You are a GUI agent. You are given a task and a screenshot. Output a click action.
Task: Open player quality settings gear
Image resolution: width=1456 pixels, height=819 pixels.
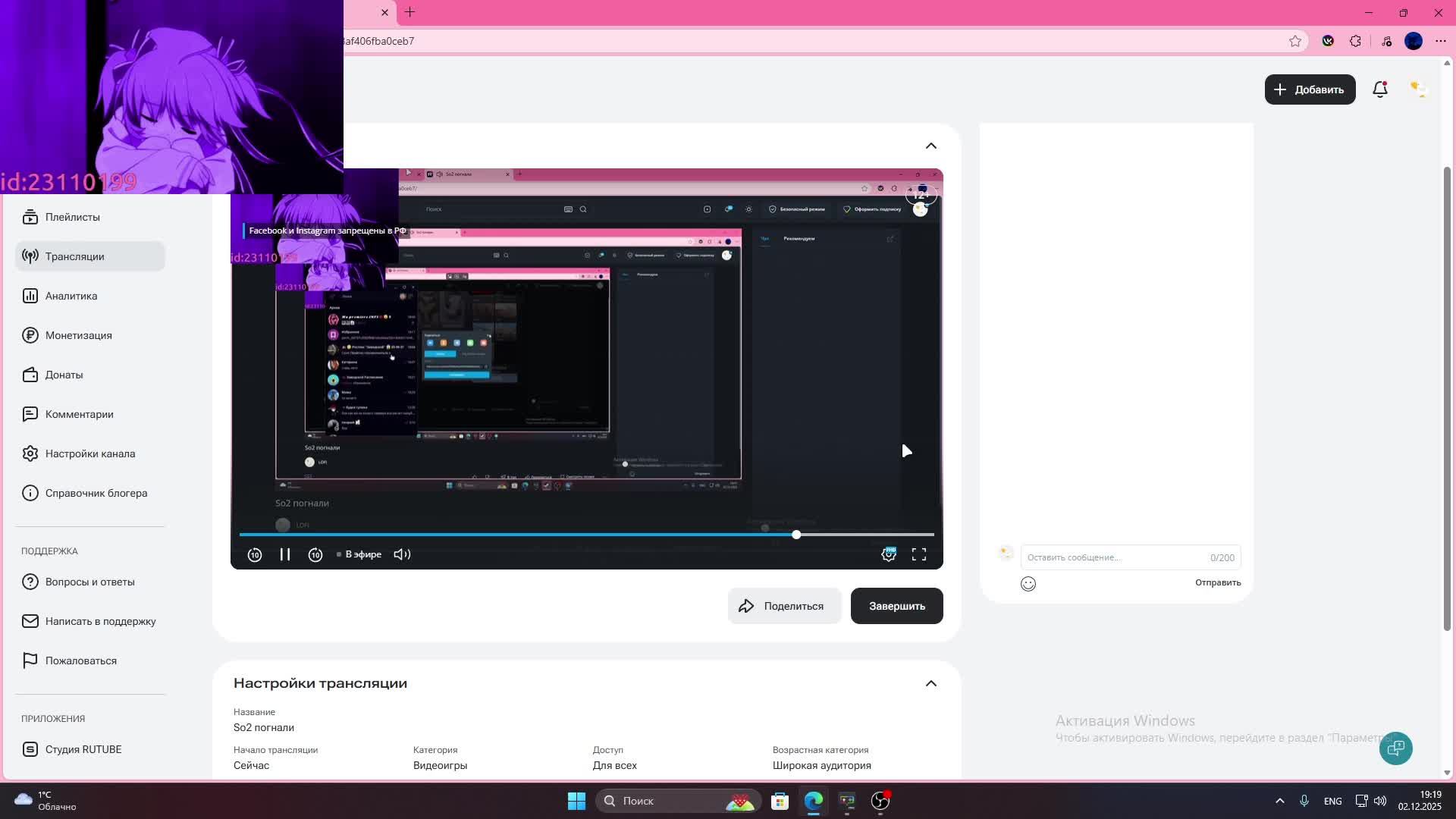coord(889,554)
